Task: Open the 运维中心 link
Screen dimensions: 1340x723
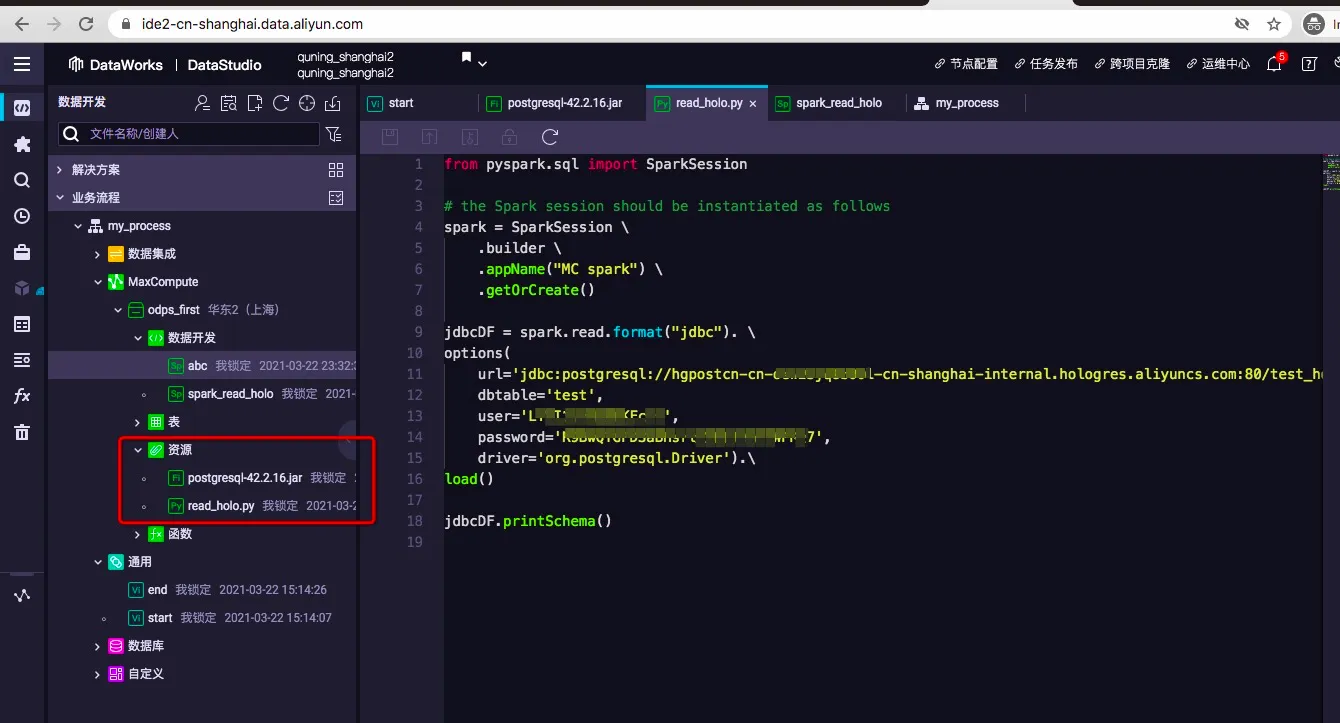Action: [x=1218, y=64]
